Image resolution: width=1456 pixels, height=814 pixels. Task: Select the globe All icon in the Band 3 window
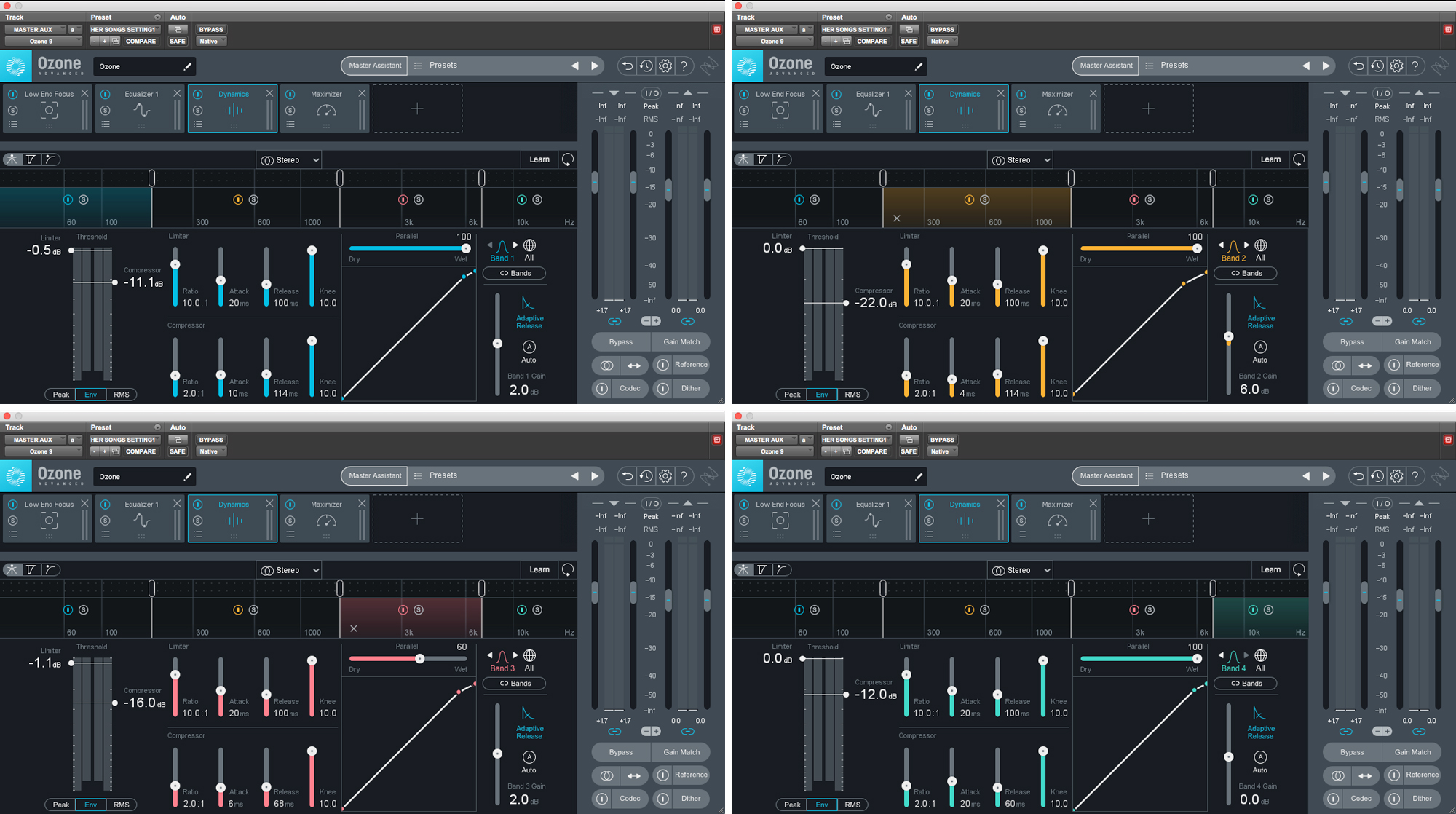point(529,655)
